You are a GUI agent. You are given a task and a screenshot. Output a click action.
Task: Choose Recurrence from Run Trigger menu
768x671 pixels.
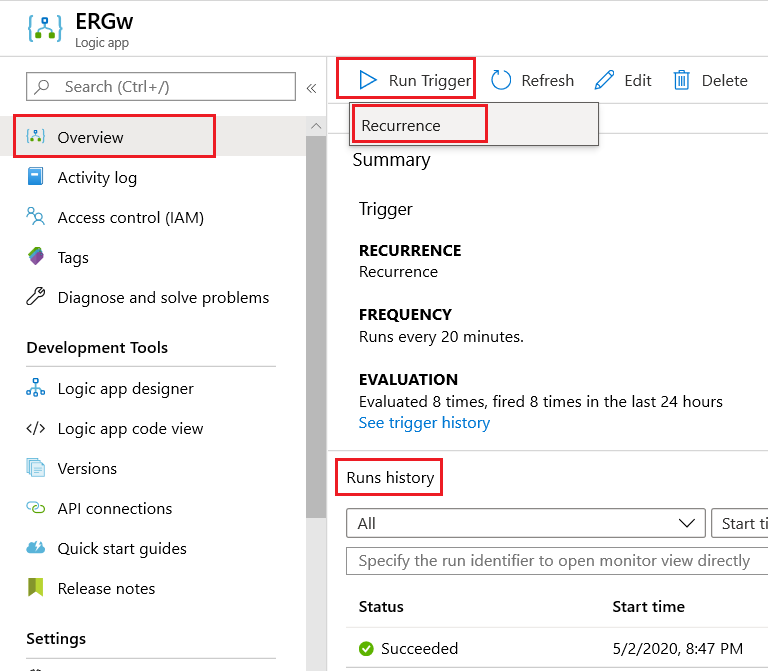(x=401, y=125)
